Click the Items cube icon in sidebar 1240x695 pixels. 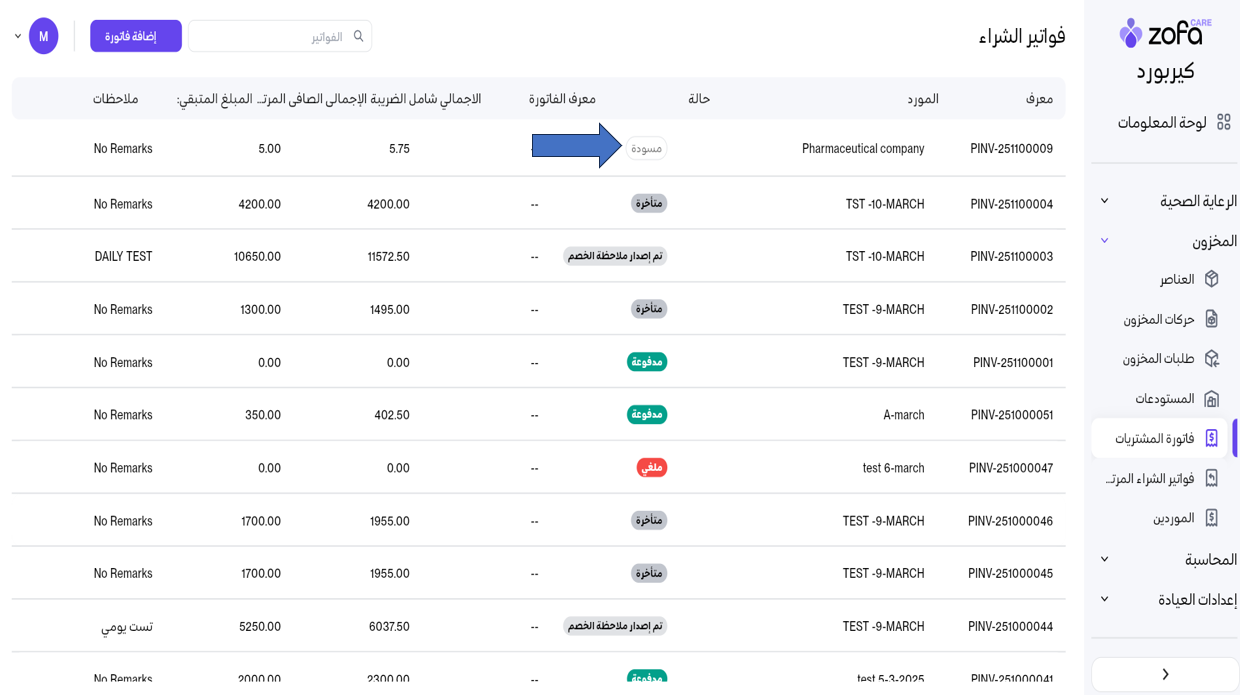[x=1211, y=279]
